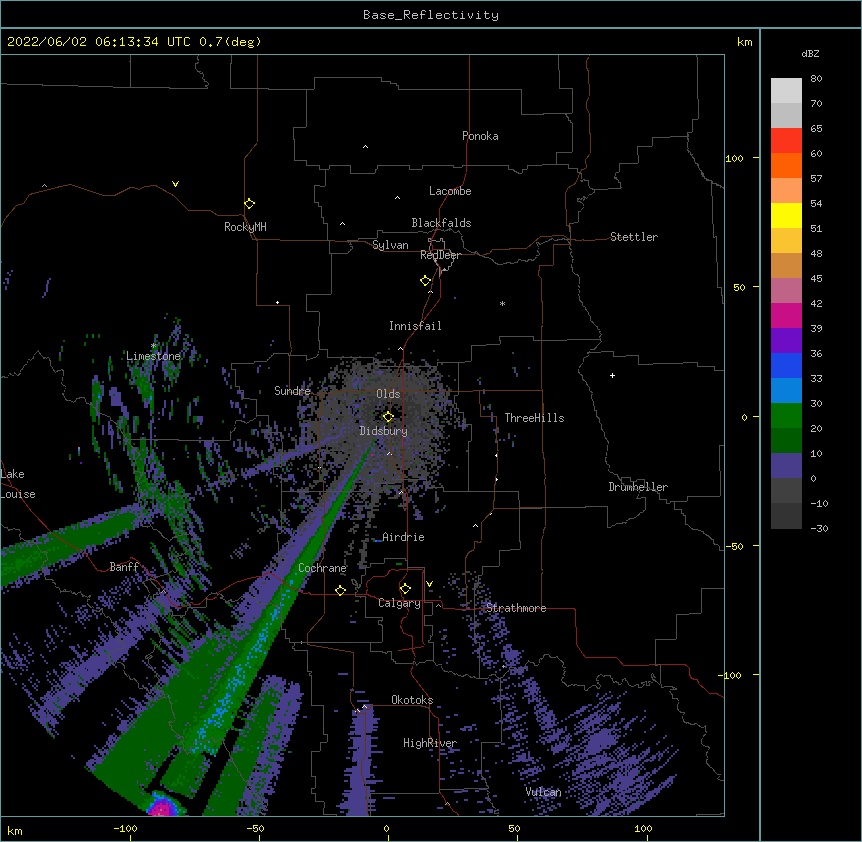Click the 50 tick label on horizontal axis
This screenshot has height=842, width=862.
click(x=514, y=828)
